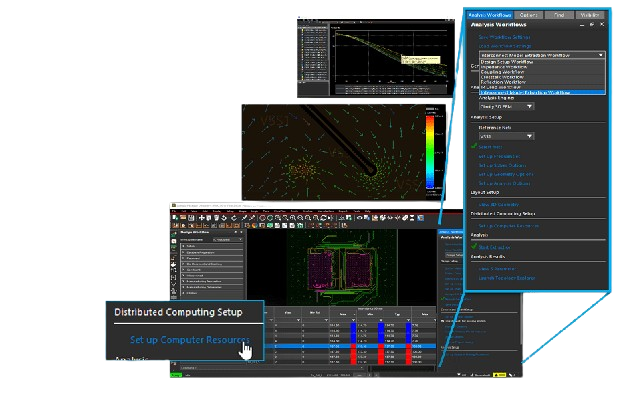Click the View 3D Geometry link
The width and height of the screenshot is (627, 398).
499,204
